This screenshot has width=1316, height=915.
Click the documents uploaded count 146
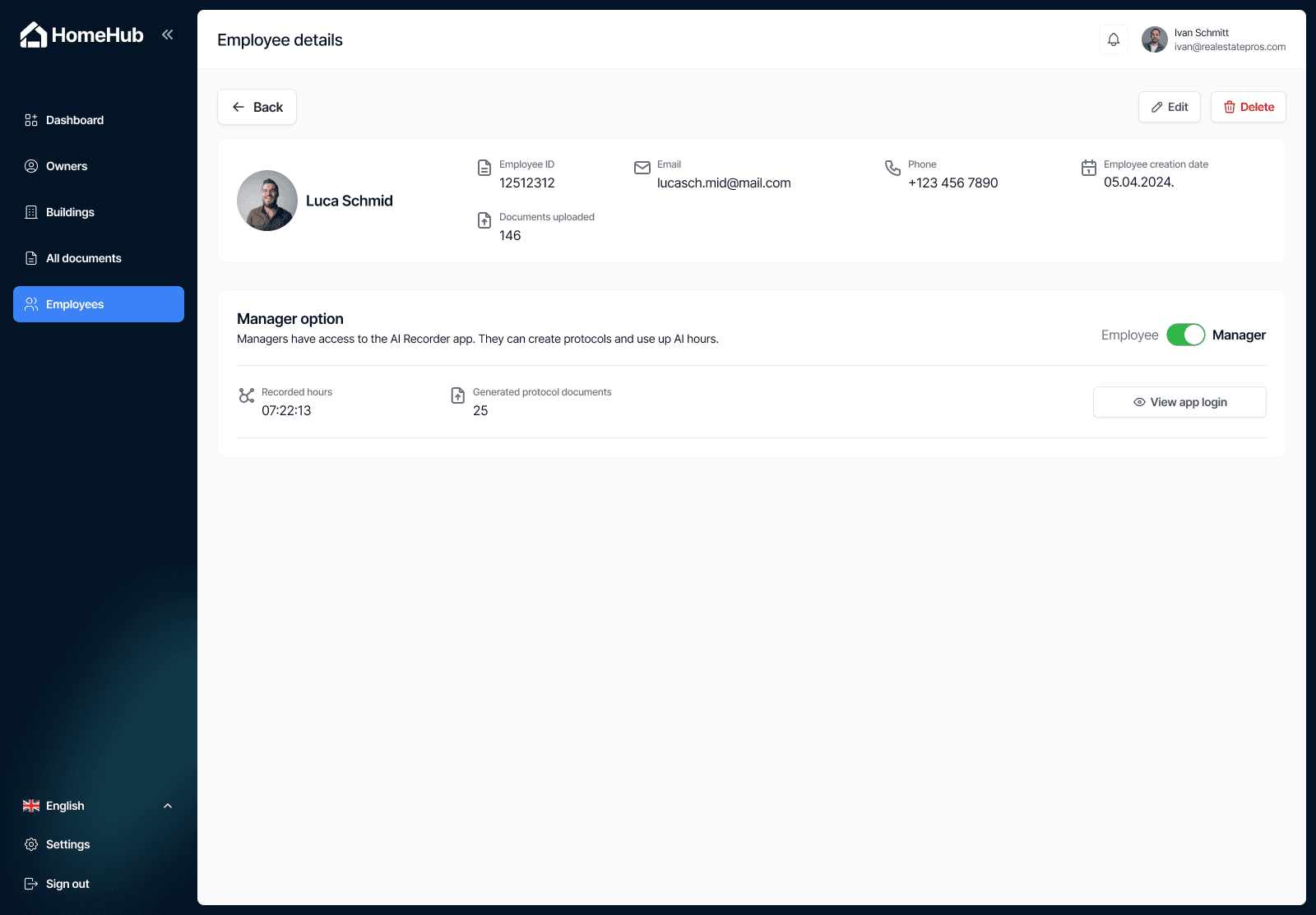pos(510,236)
